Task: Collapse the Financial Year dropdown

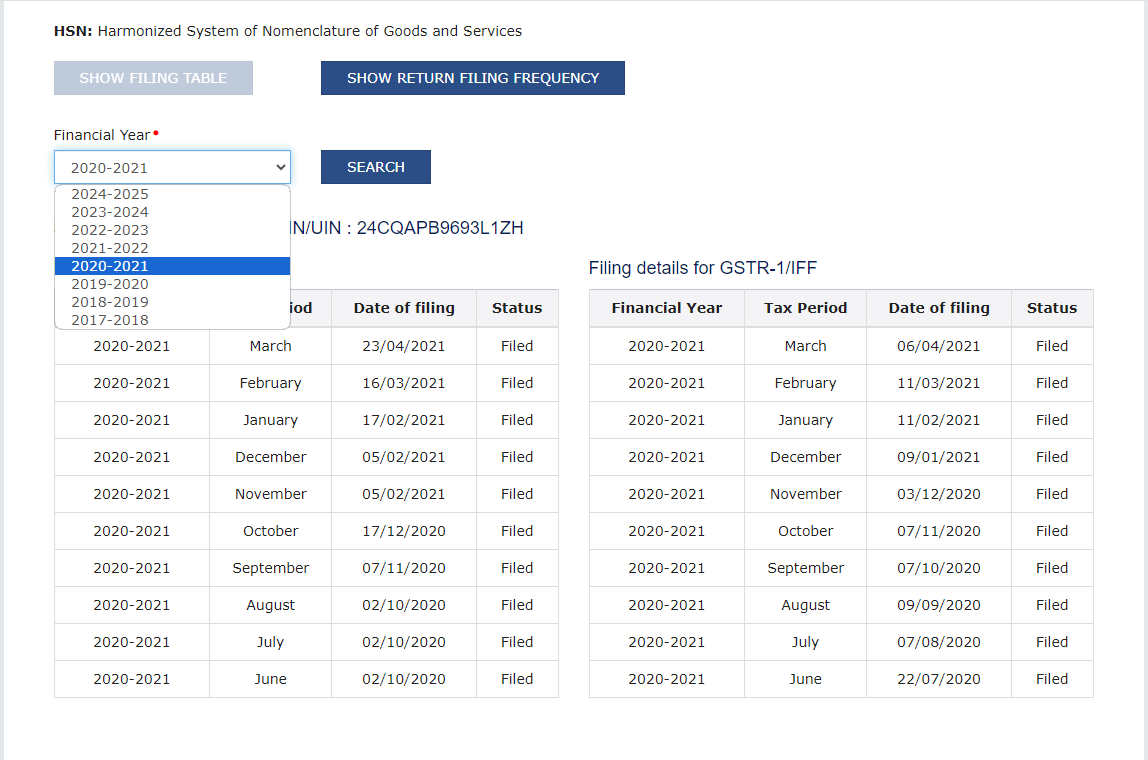Action: tap(172, 167)
